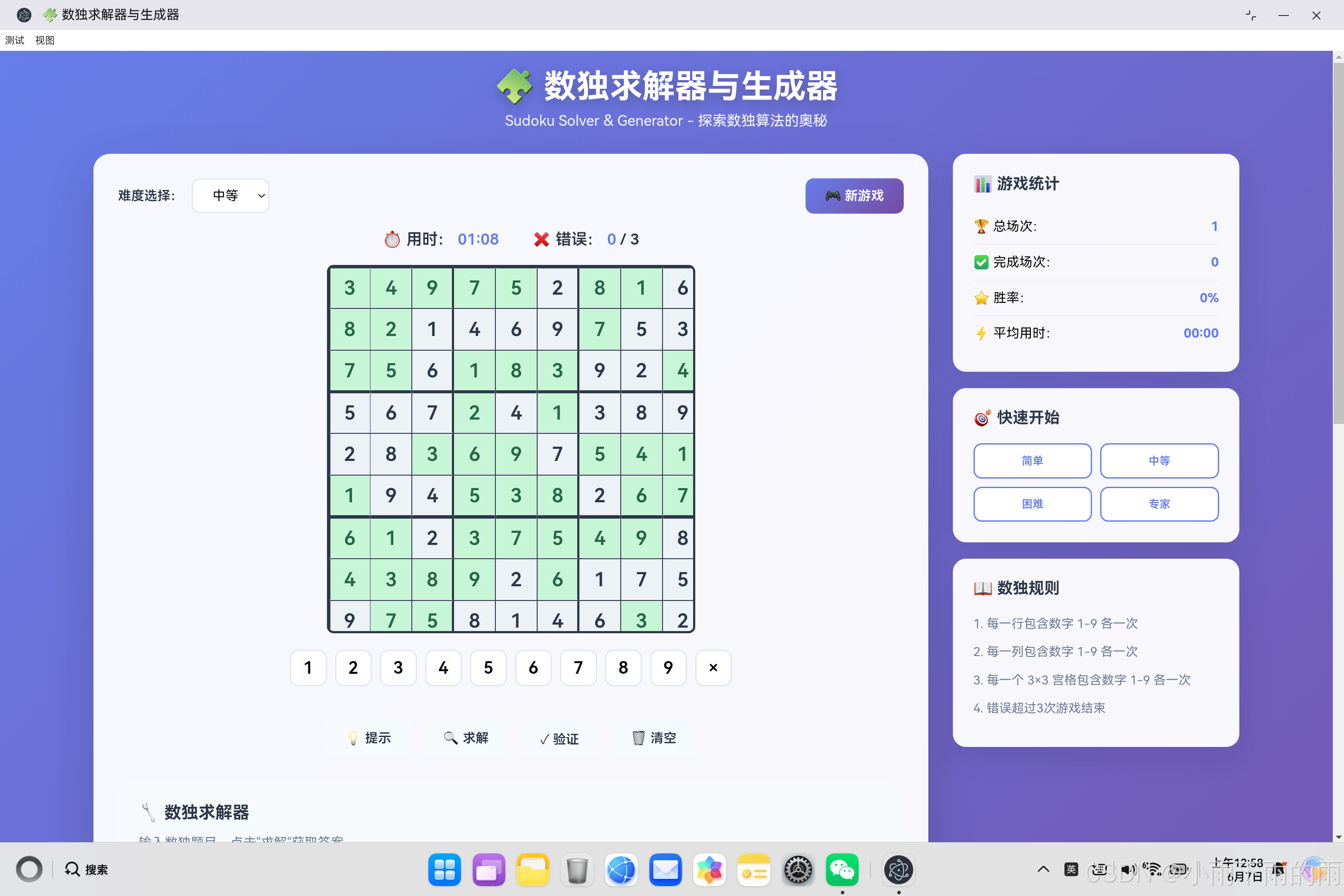Select number 8 on the keypad
1344x896 pixels.
point(623,667)
